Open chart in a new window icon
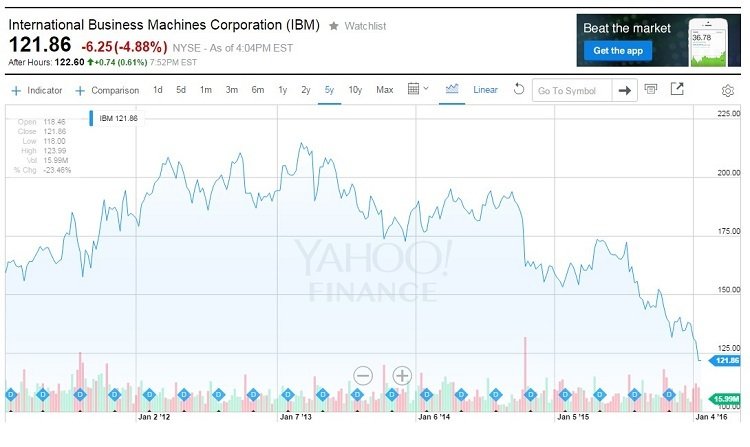The height and width of the screenshot is (447, 750). [677, 90]
